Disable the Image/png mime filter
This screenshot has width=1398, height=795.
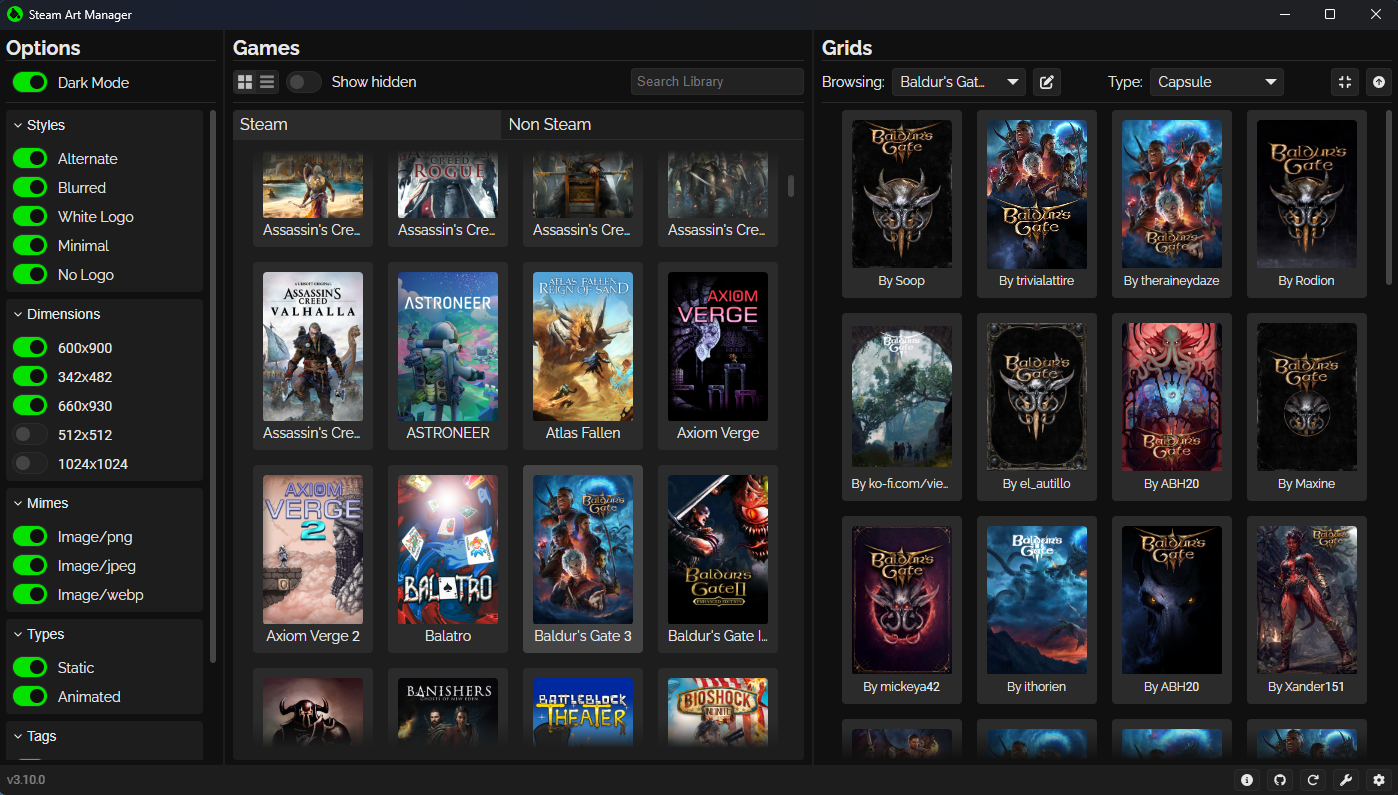(30, 537)
